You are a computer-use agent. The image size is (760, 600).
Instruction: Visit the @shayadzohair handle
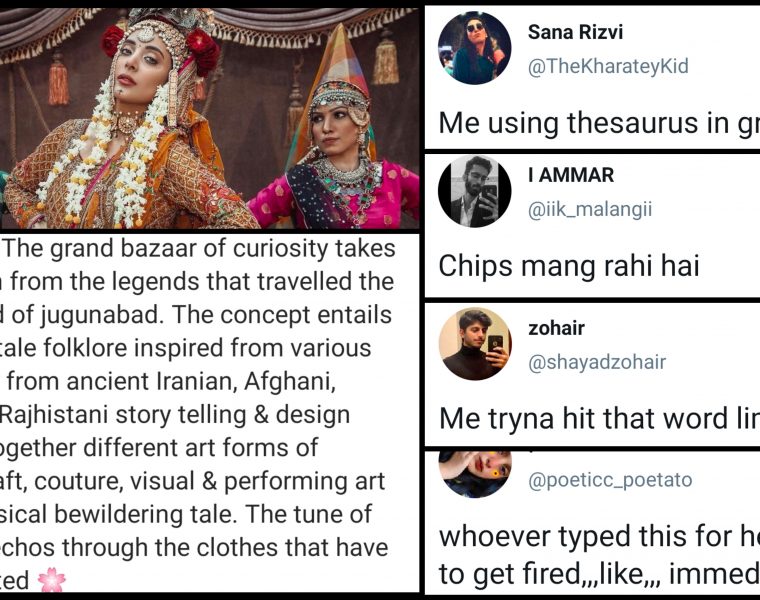point(596,362)
